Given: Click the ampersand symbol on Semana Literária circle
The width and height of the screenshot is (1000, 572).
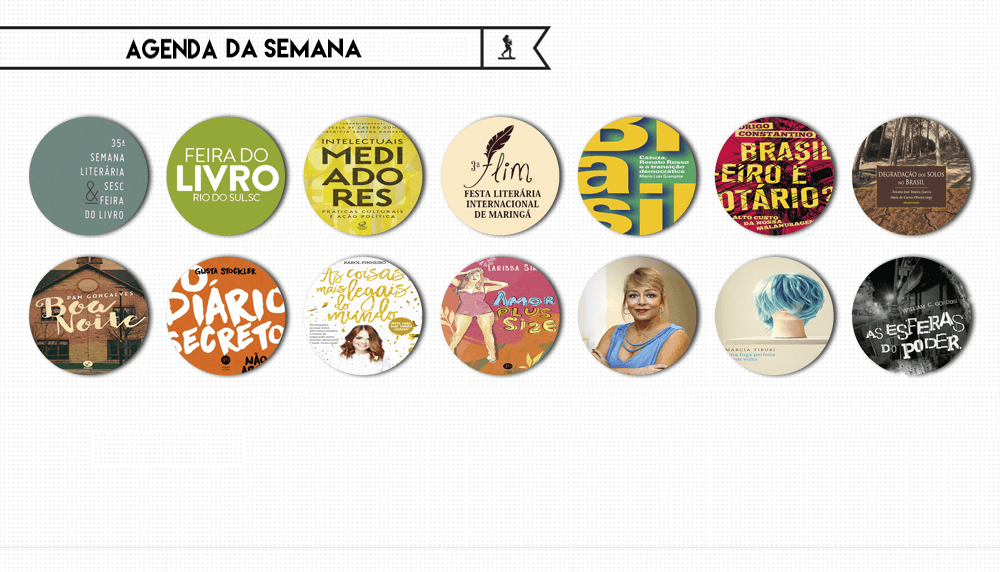Looking at the screenshot, I should tap(92, 192).
